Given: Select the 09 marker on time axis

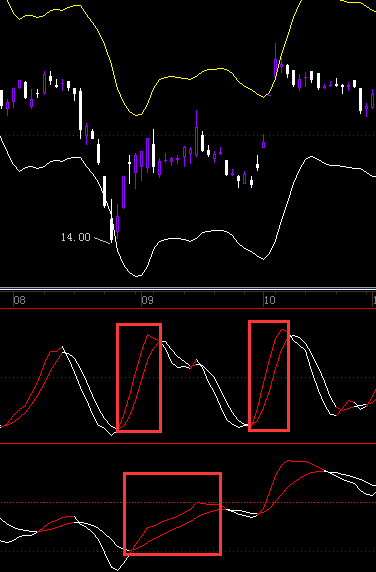Looking at the screenshot, I should tap(147, 300).
